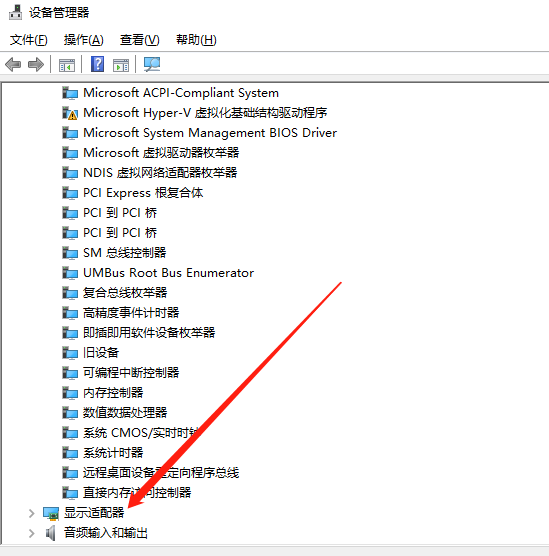Click icon beside 复合总线枚举器
Screen dimensions: 549x556
70,293
